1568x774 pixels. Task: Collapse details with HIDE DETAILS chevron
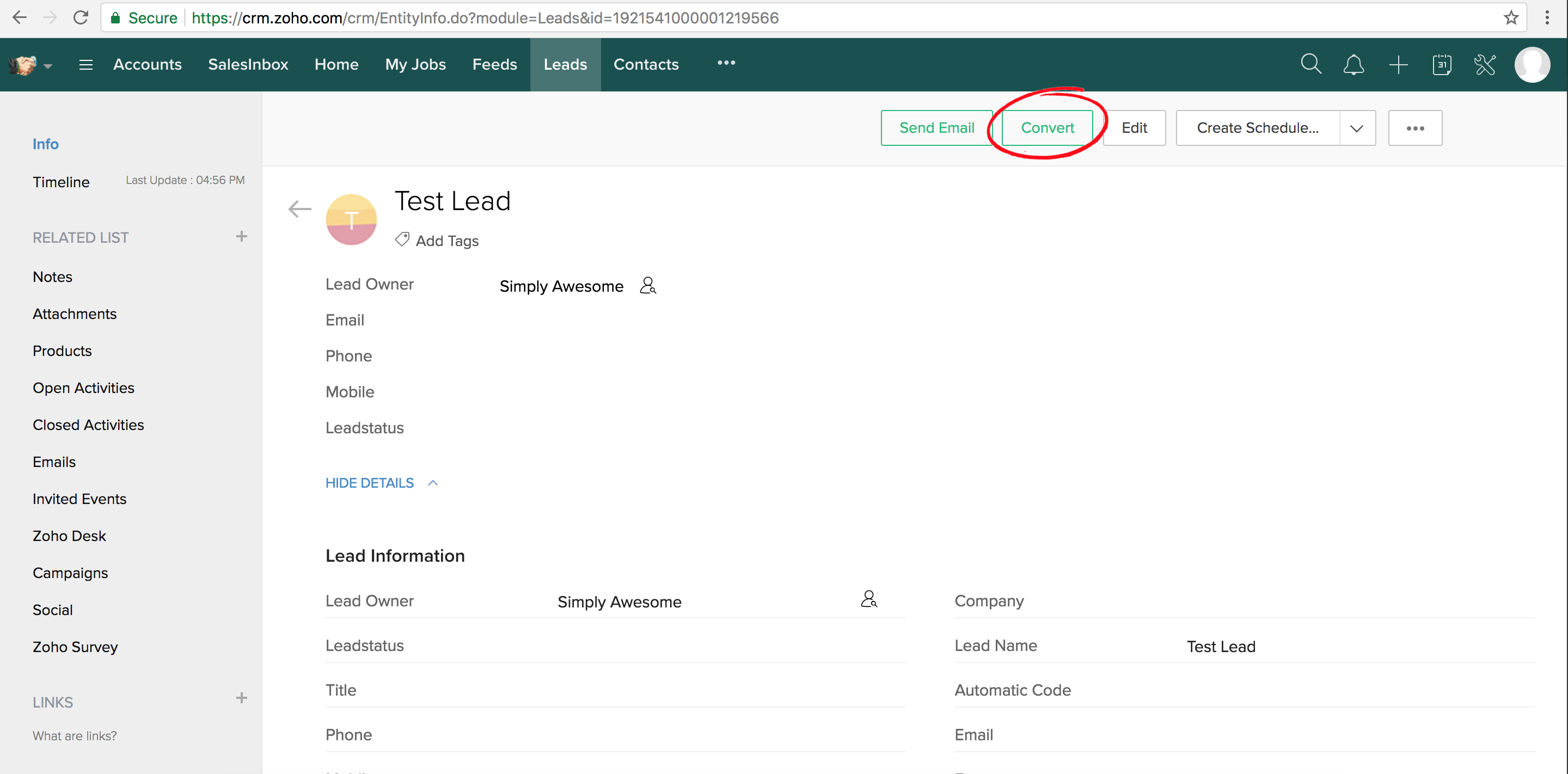coord(433,483)
